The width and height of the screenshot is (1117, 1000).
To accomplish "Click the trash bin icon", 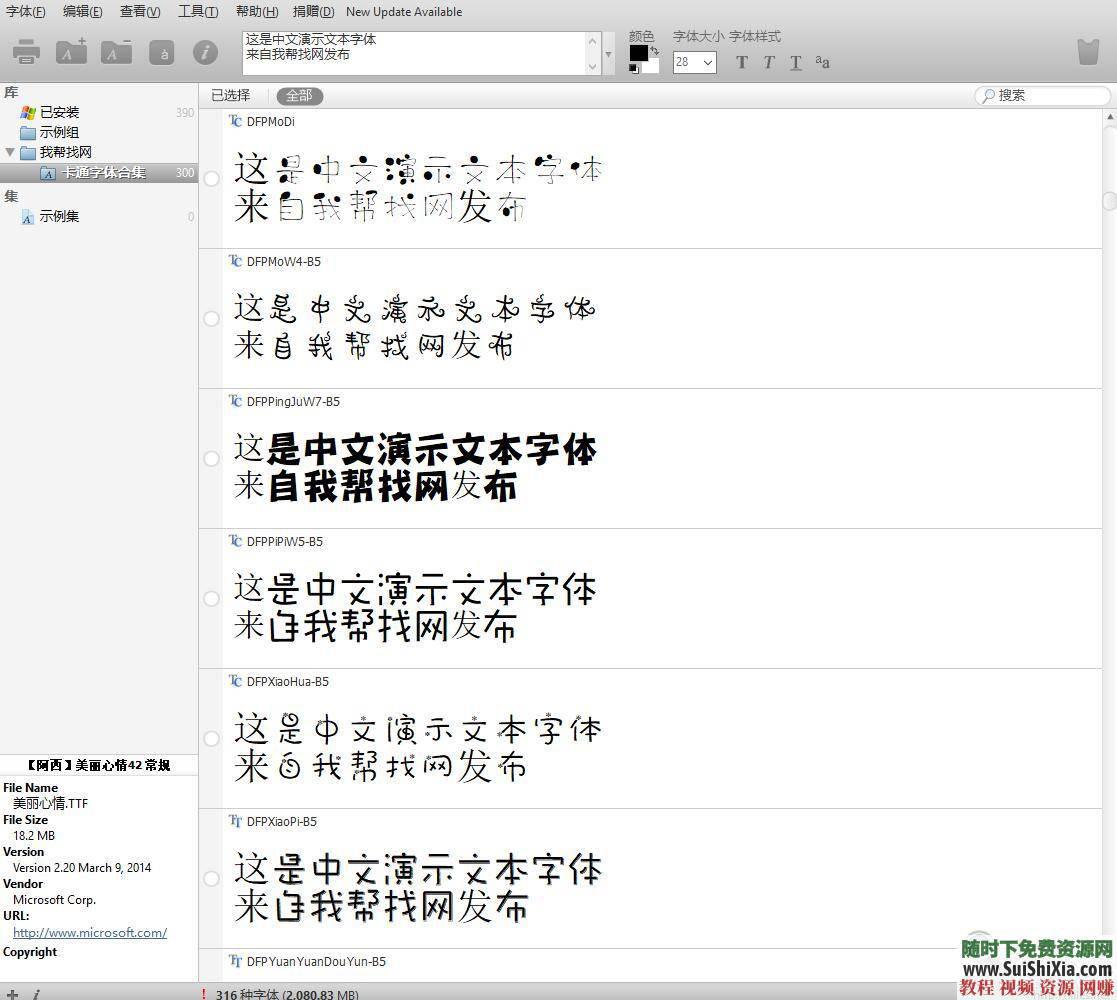I will coord(1088,52).
